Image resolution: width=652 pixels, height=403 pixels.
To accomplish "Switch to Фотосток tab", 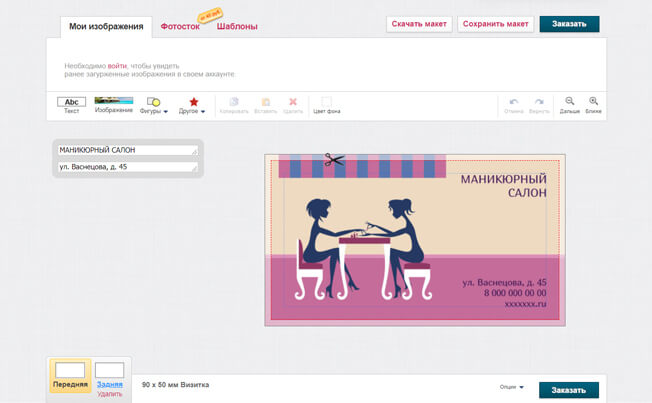I will (180, 27).
